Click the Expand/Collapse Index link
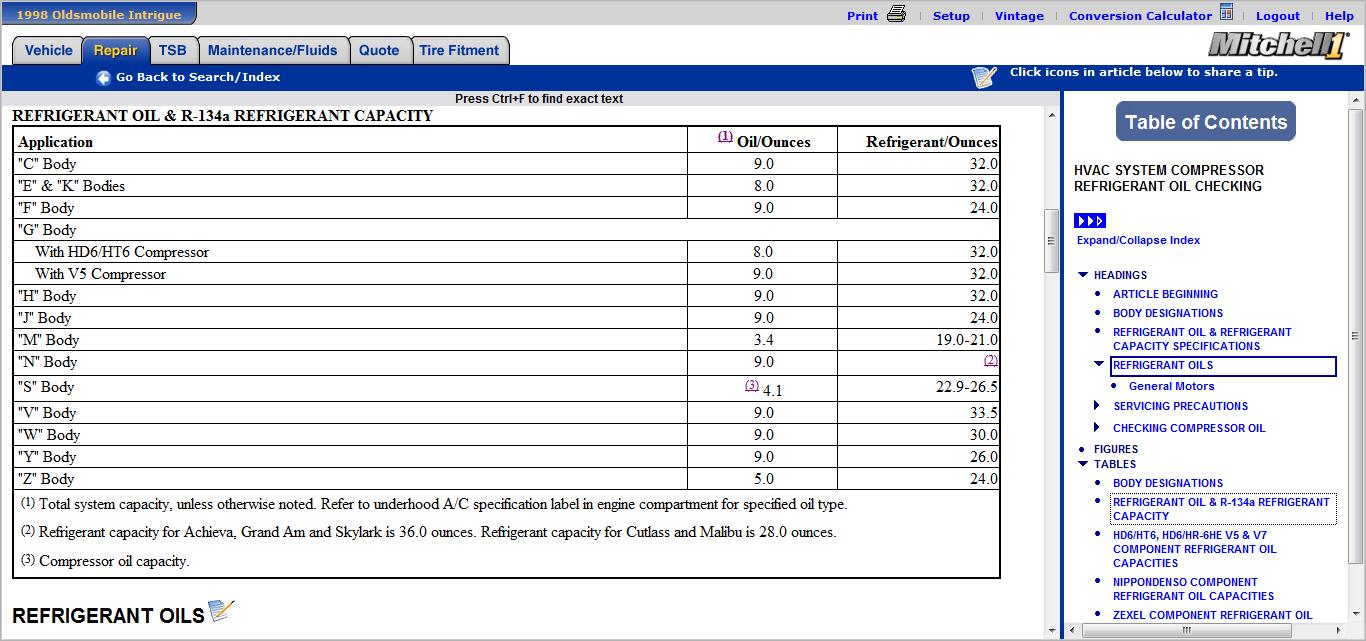This screenshot has width=1366, height=641. pos(1138,240)
